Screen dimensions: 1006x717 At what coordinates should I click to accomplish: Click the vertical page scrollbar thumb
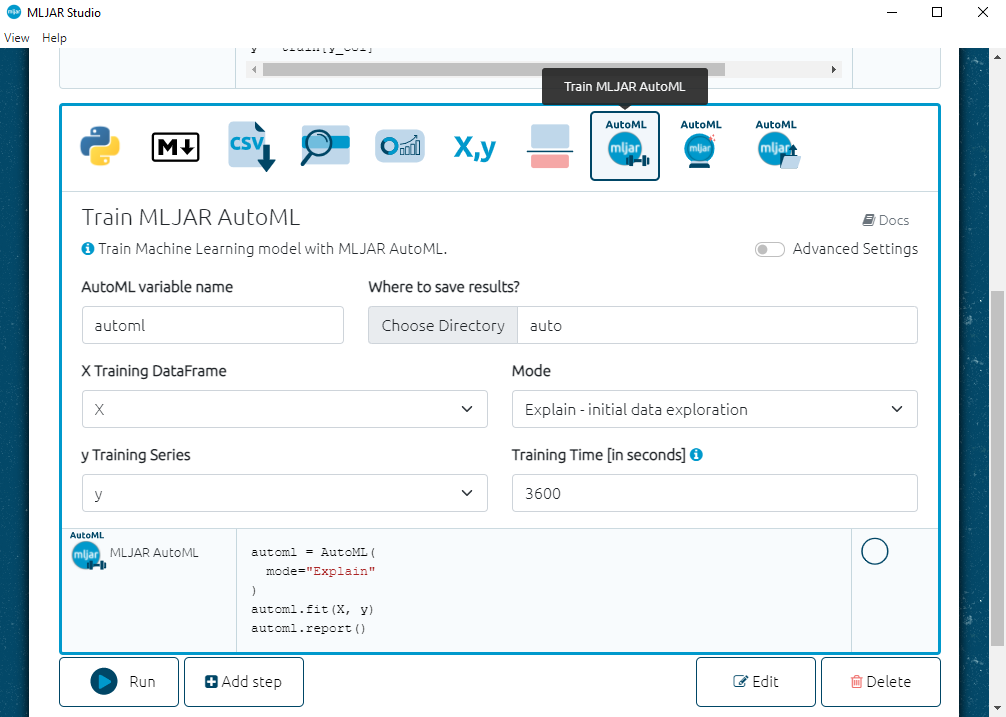998,468
